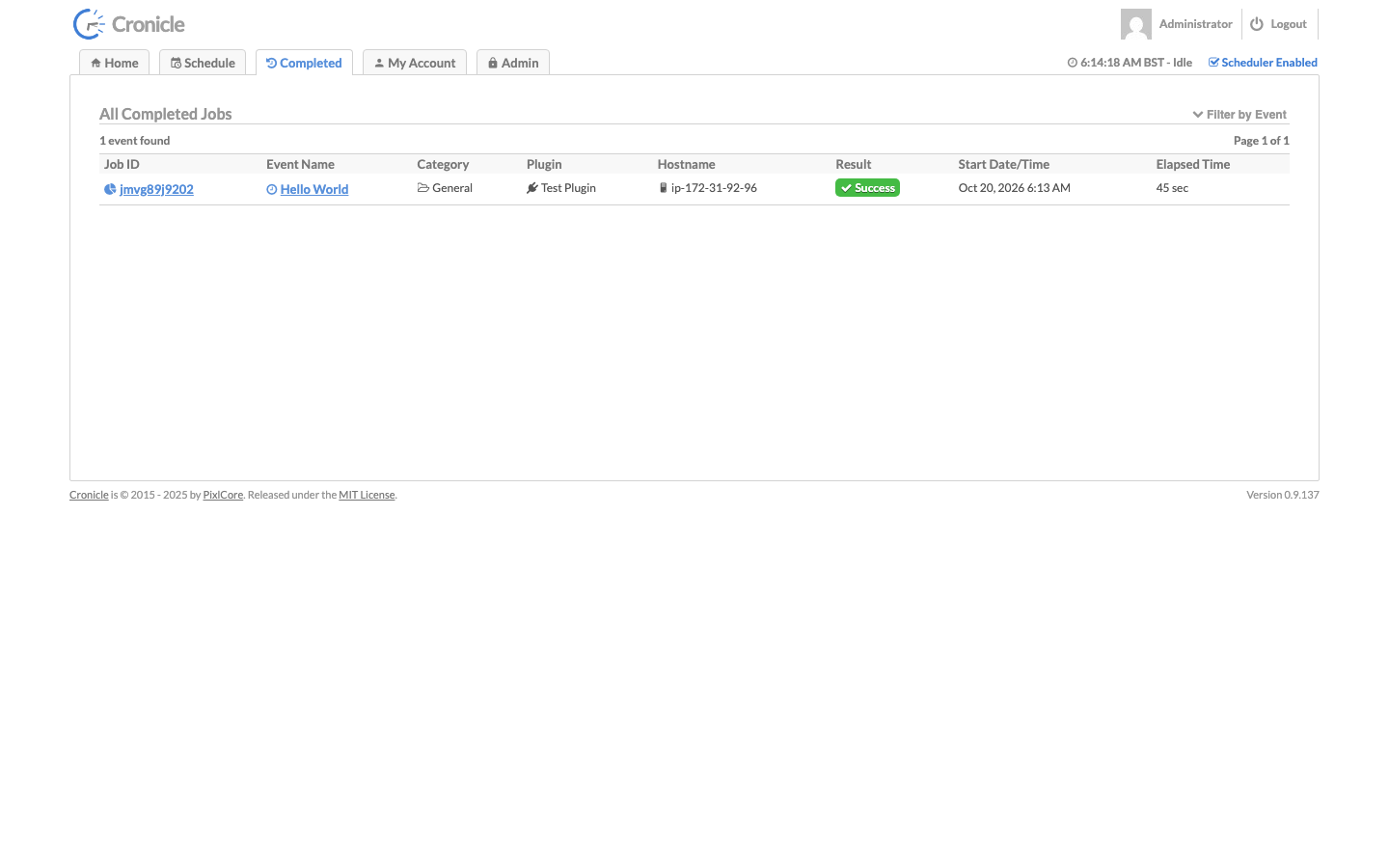Image resolution: width=1389 pixels, height=868 pixels.
Task: Click the clock icon beside Hello World
Action: pyautogui.click(x=272, y=190)
